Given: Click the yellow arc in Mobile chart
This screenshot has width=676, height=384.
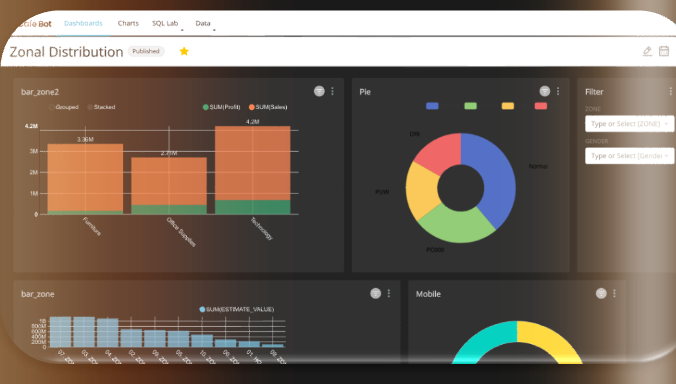Looking at the screenshot, I should (x=550, y=340).
